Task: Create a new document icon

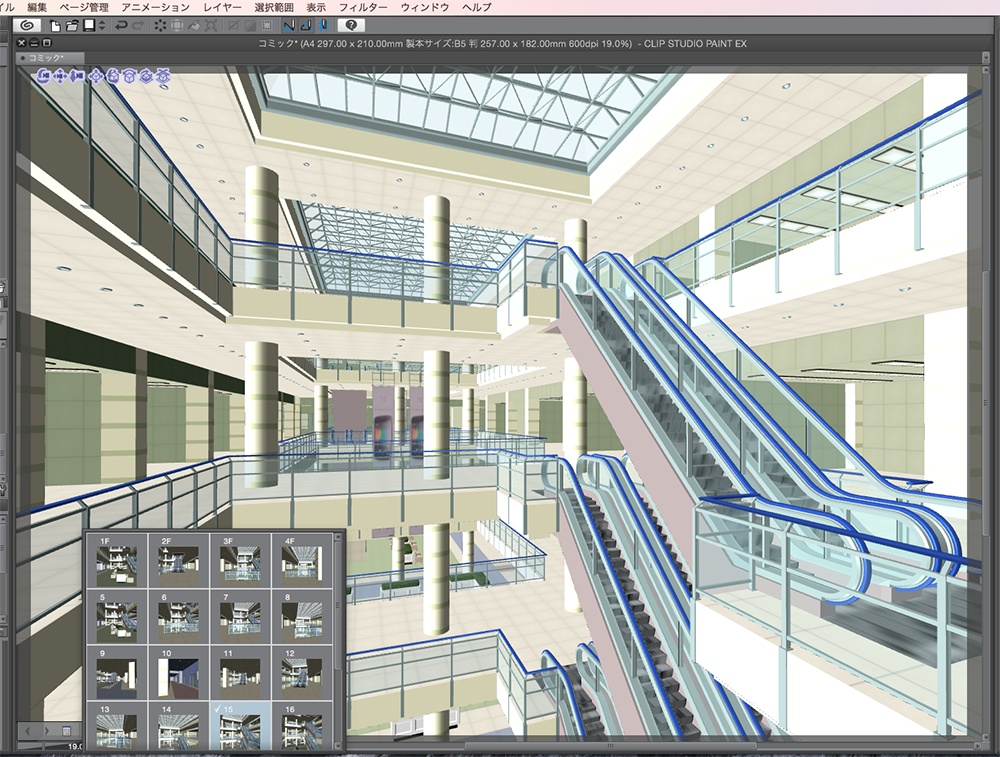Action: pos(55,26)
